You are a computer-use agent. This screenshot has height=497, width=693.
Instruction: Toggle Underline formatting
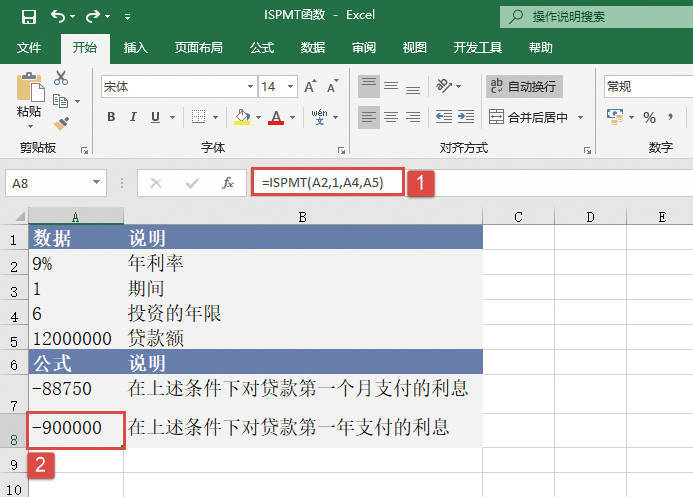[155, 117]
